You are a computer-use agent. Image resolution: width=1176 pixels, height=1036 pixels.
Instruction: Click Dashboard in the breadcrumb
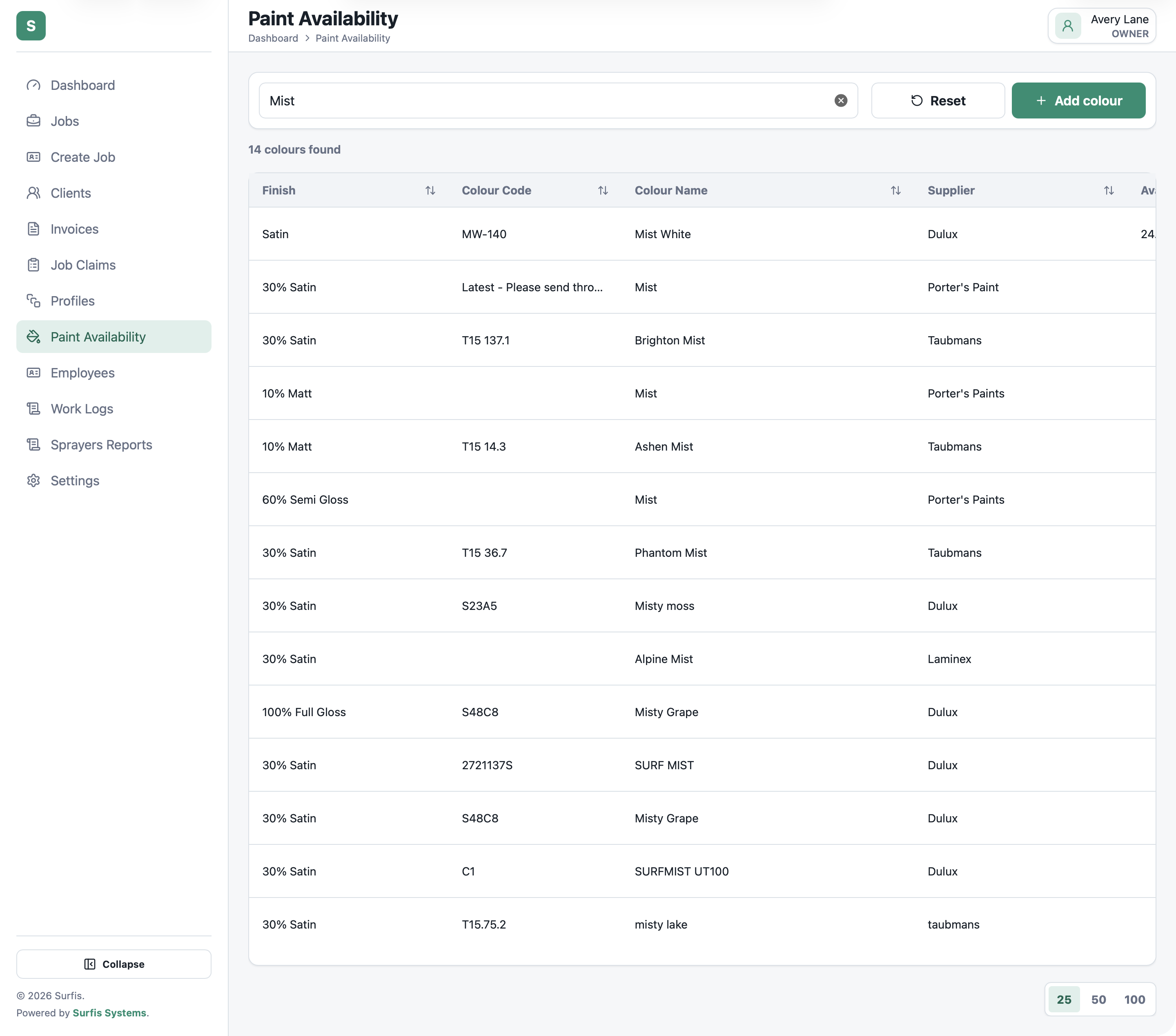coord(273,38)
